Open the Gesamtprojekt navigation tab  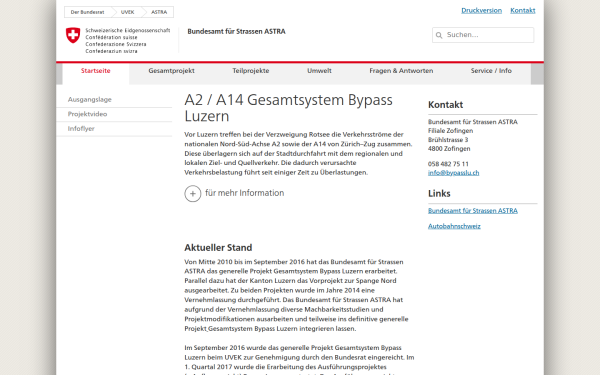coord(171,71)
